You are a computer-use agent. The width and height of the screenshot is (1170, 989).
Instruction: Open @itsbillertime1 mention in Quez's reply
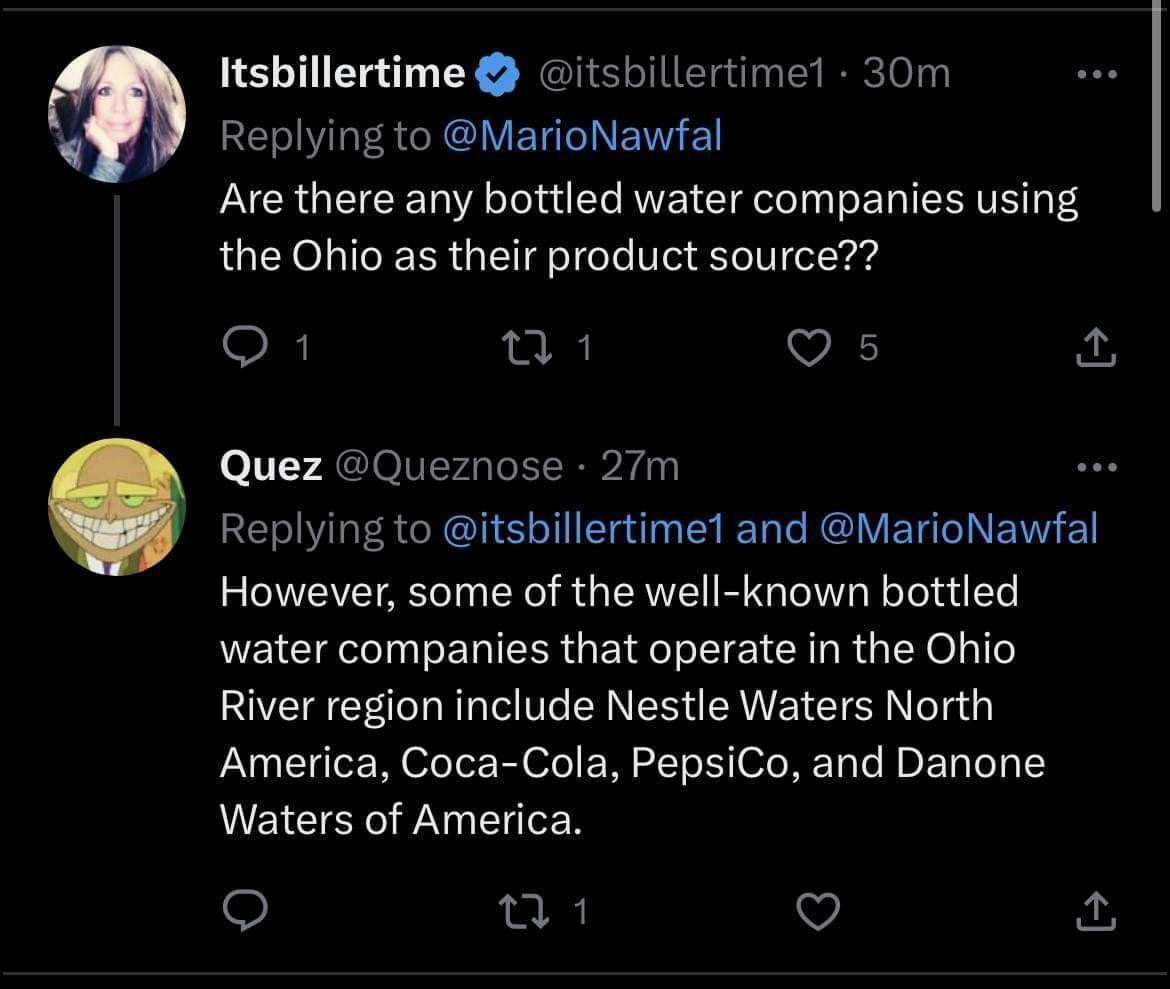coord(583,528)
